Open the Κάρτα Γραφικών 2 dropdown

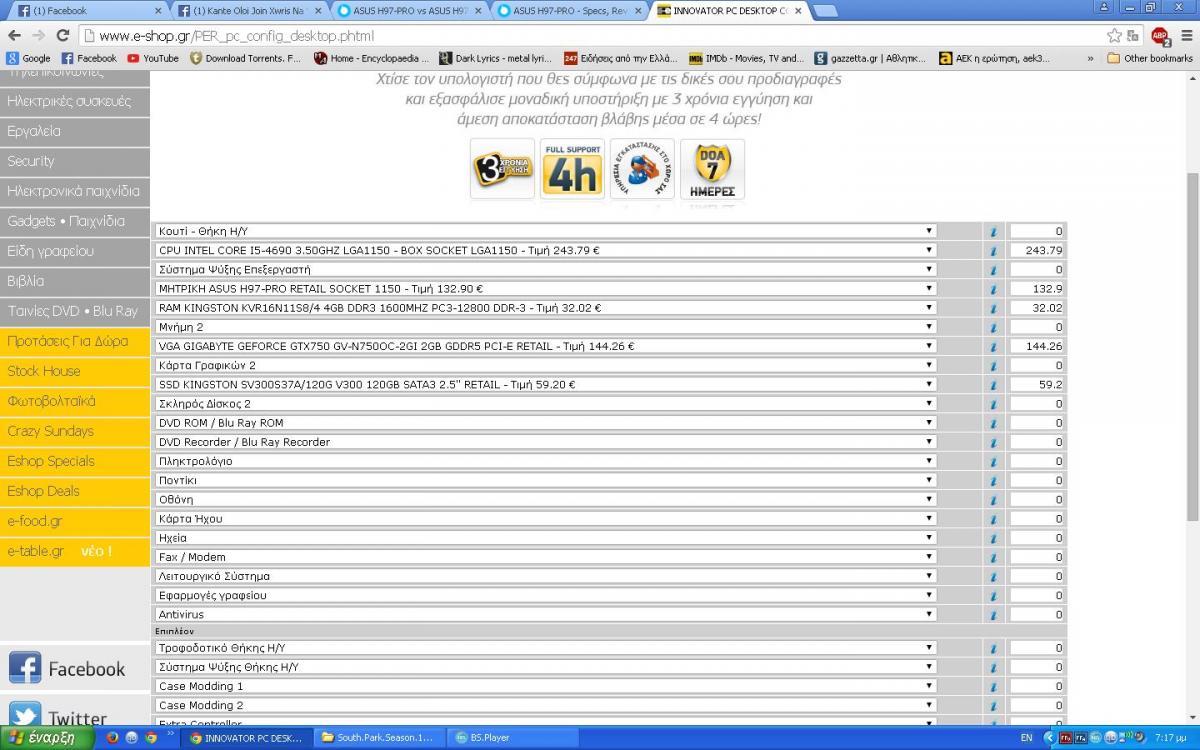click(x=545, y=365)
